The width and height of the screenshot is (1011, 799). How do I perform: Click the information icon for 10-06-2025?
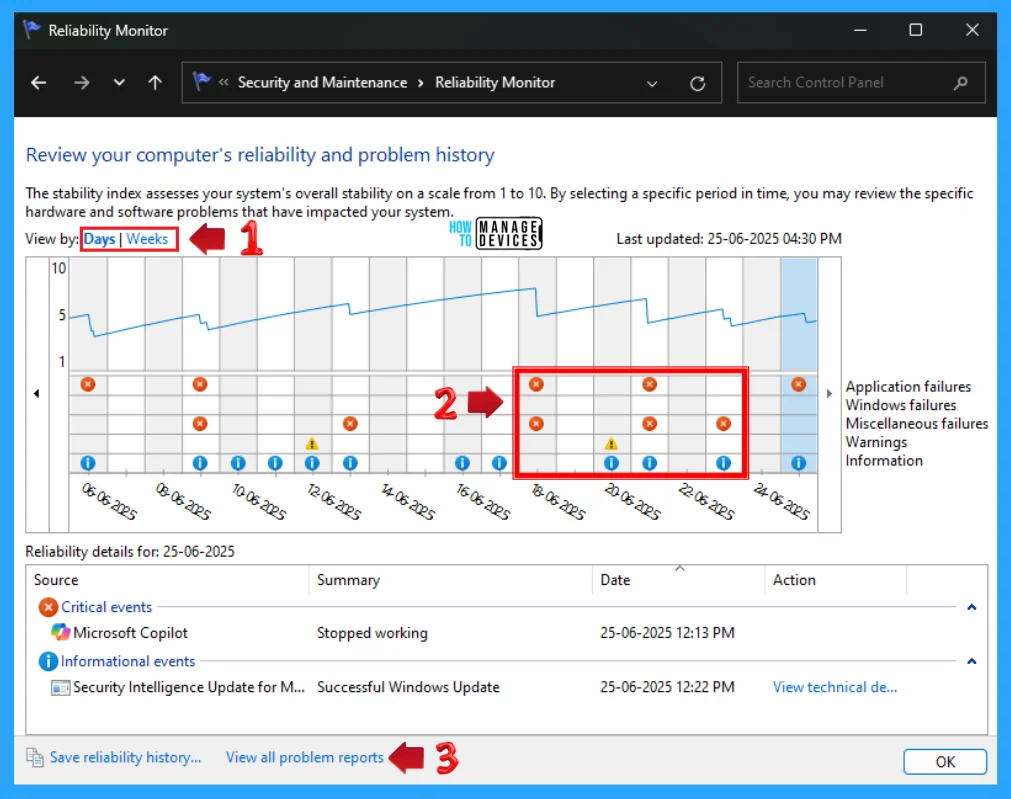click(238, 463)
